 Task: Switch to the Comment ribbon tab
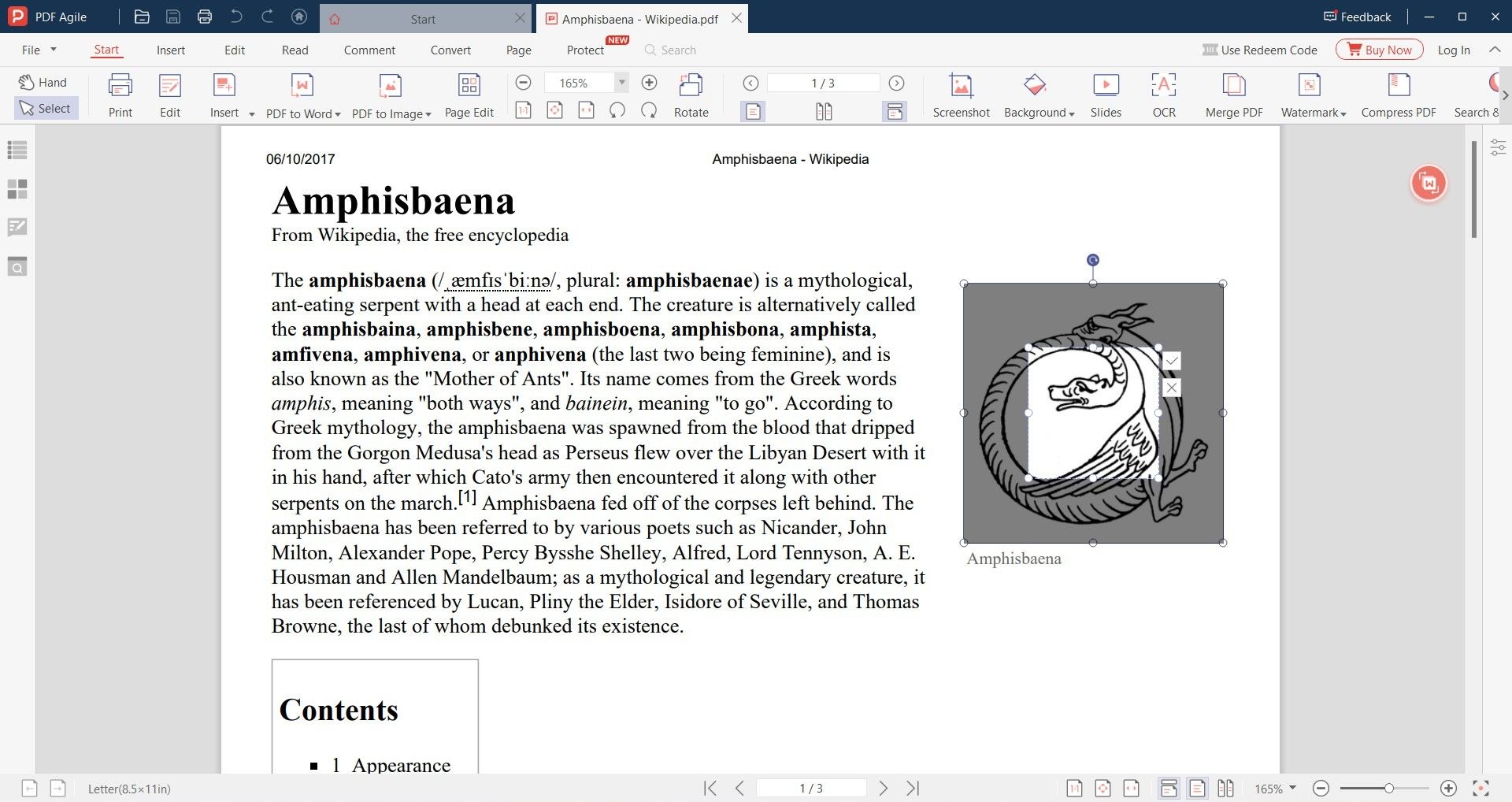pos(369,50)
